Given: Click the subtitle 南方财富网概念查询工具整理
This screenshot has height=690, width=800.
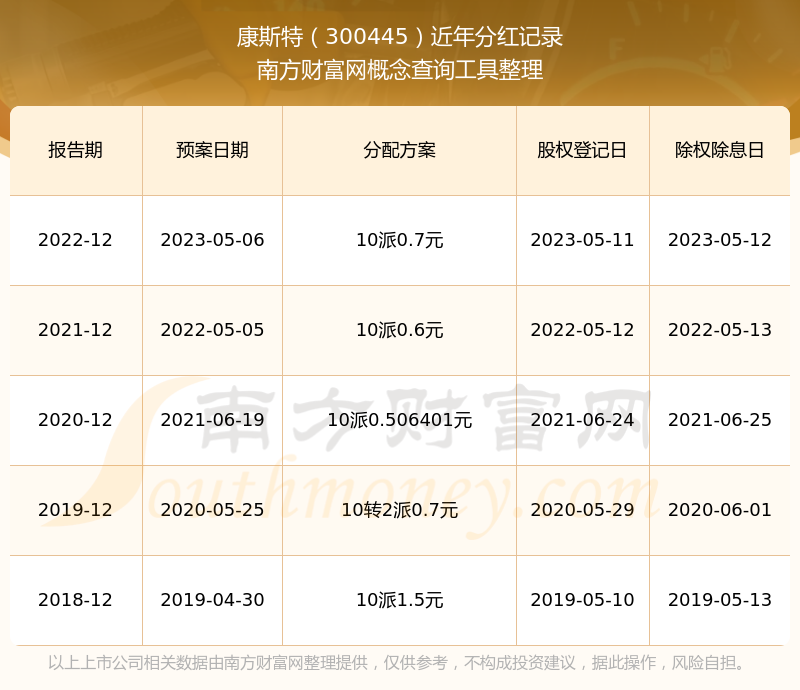Looking at the screenshot, I should tap(399, 70).
